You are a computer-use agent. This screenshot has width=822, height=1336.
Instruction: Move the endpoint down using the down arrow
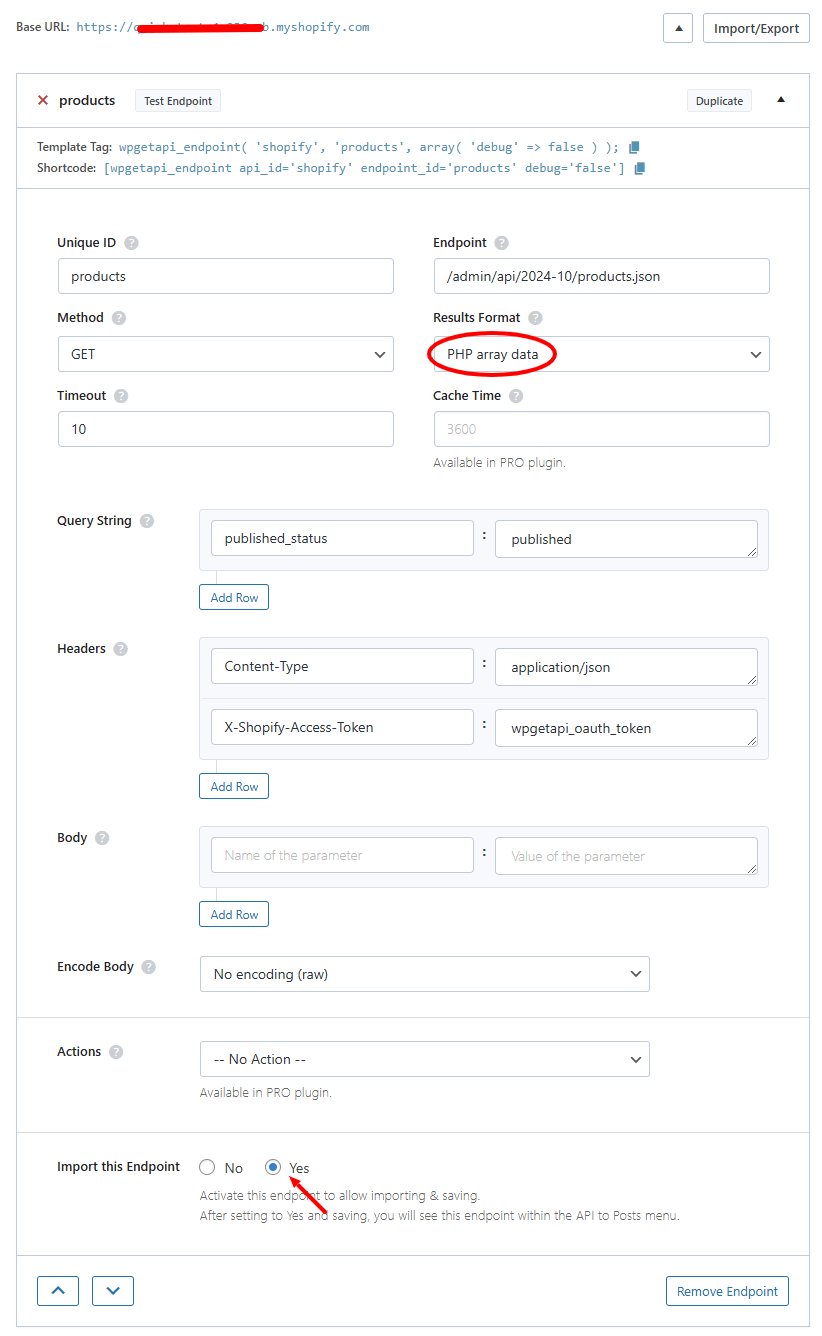pyautogui.click(x=112, y=1291)
